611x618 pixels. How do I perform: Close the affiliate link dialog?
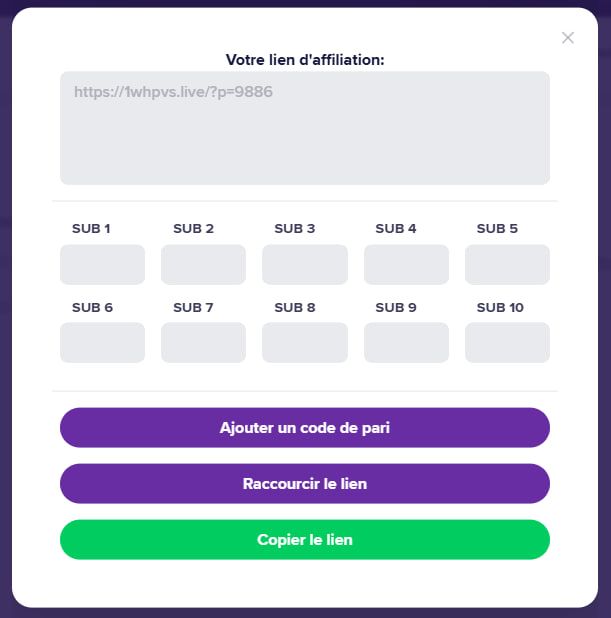pos(568,38)
